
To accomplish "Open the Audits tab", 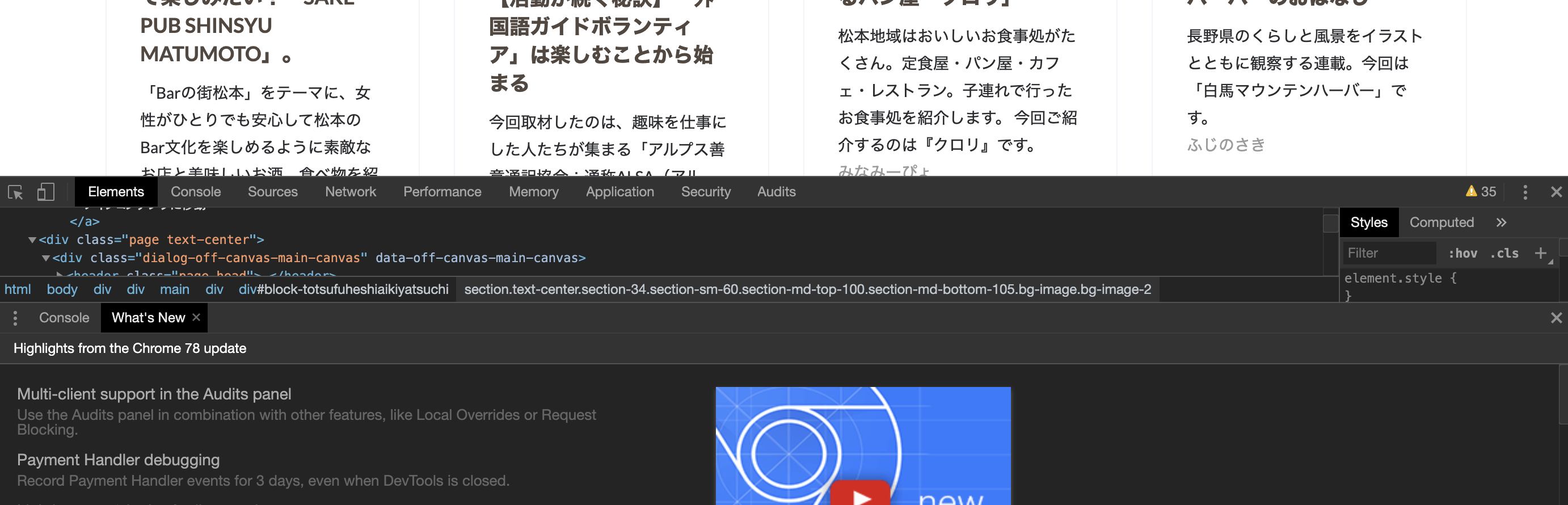I will pos(776,192).
